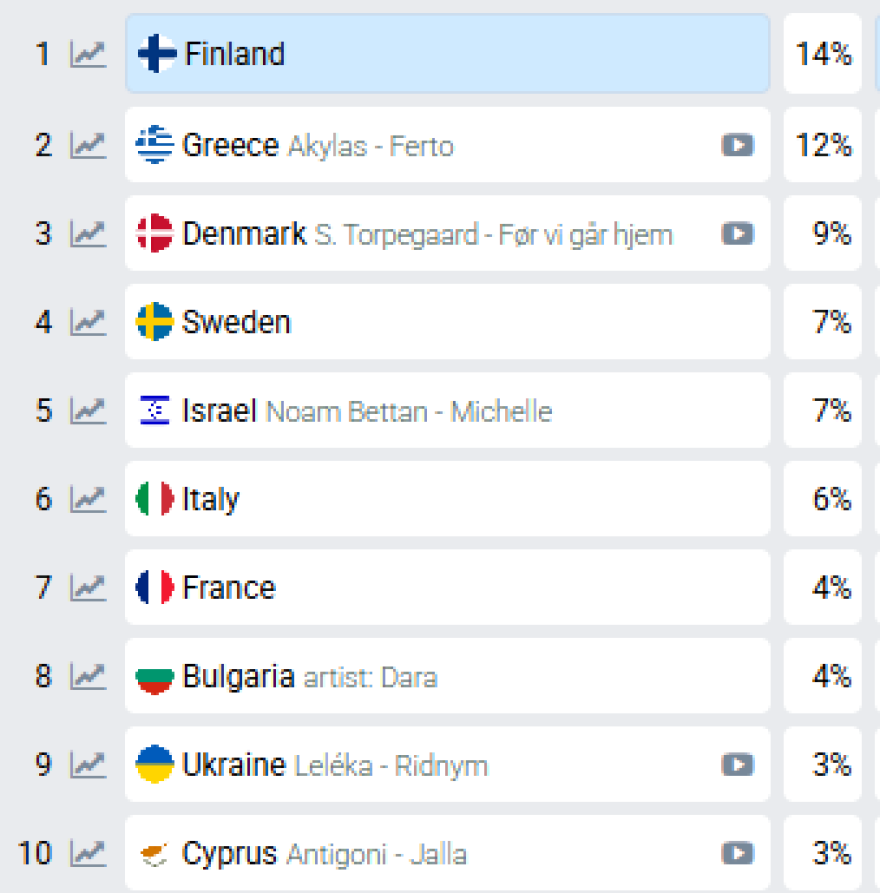Open the trend chart icon beside Italy
The height and width of the screenshot is (893, 880).
pos(88,499)
